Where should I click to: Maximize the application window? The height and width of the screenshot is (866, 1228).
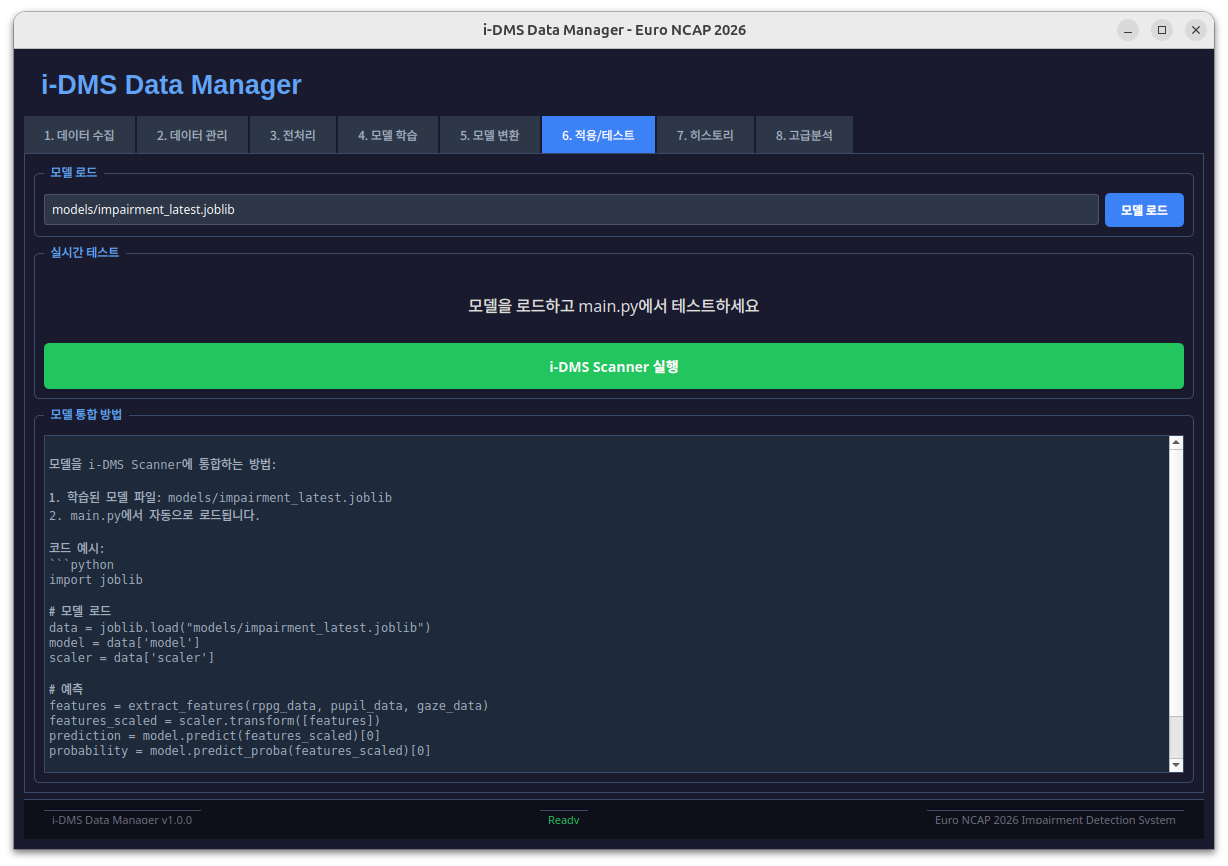(x=1161, y=29)
